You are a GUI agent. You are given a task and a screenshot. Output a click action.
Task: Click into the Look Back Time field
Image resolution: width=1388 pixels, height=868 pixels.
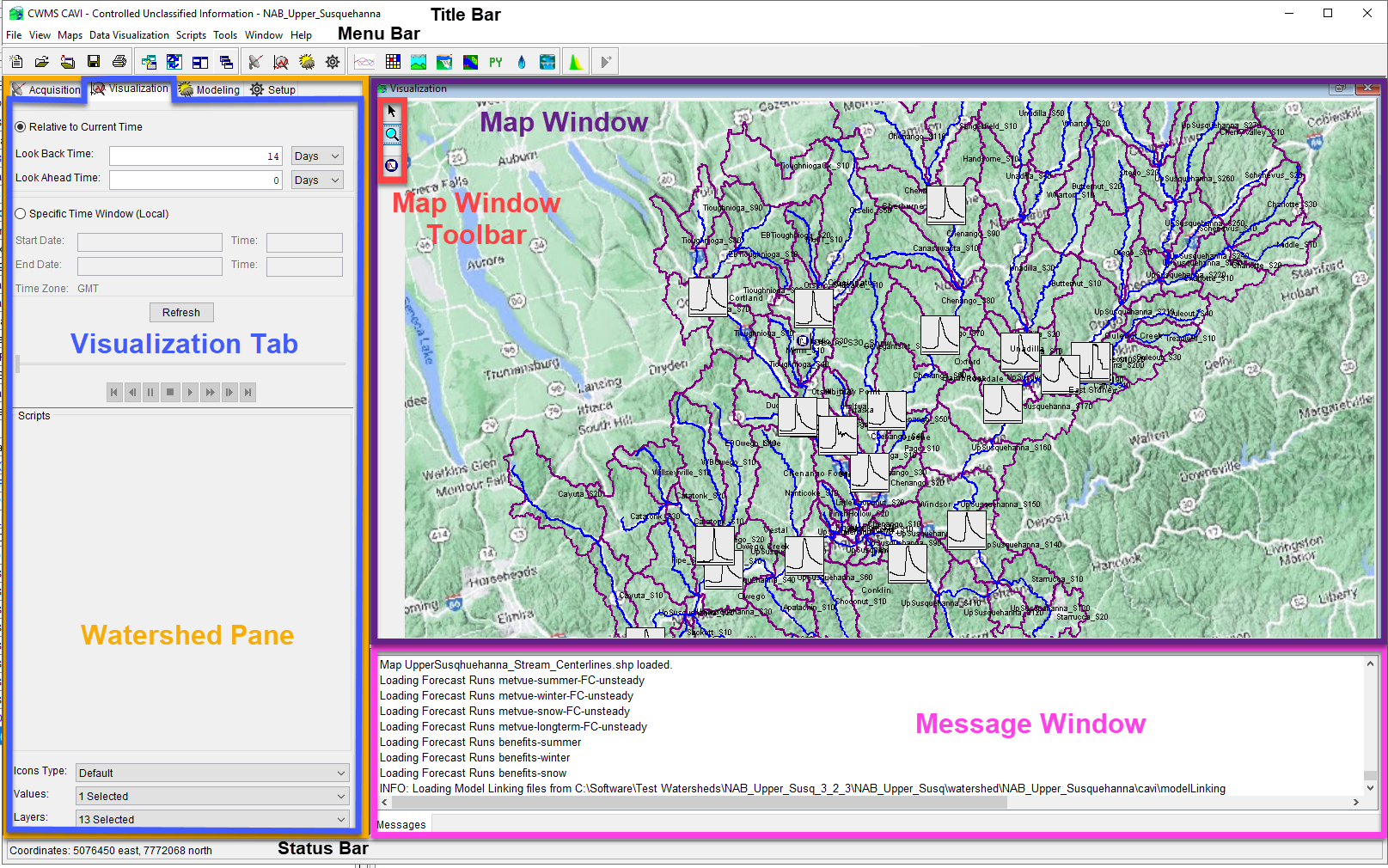[196, 156]
